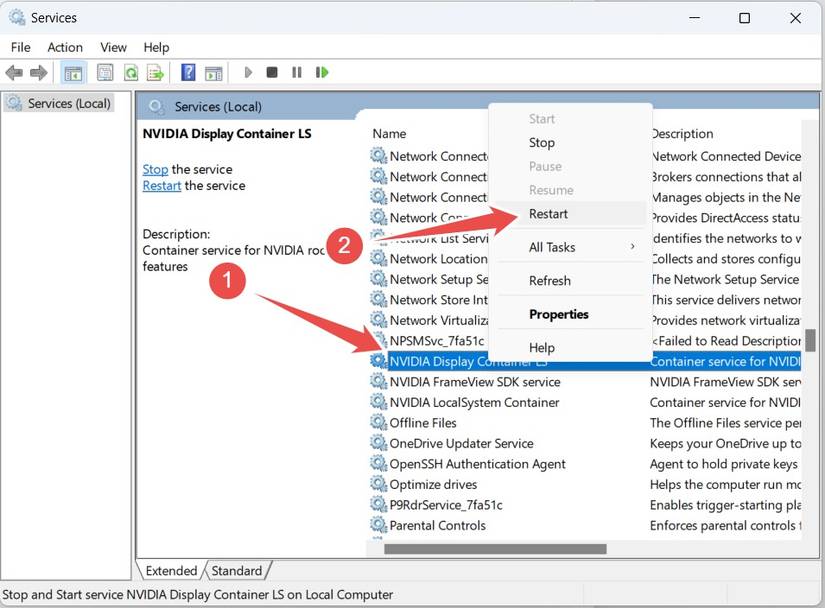The image size is (825, 608).
Task: Open the Action menu
Action: [64, 47]
